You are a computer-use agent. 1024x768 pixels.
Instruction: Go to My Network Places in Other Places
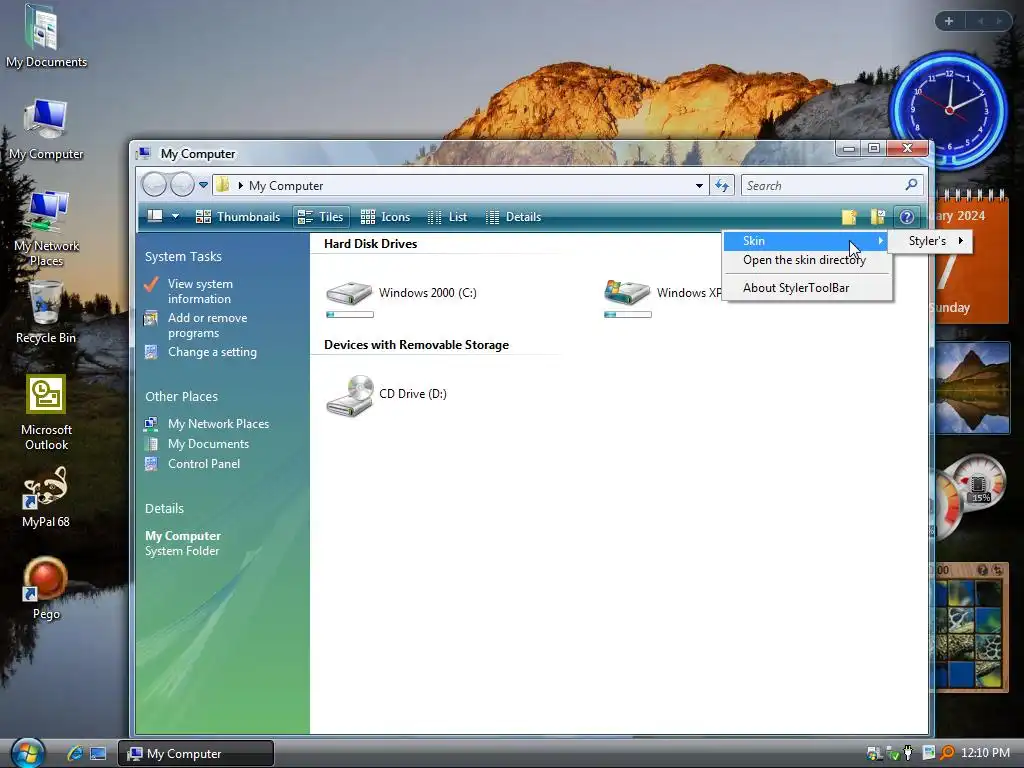[x=218, y=424]
